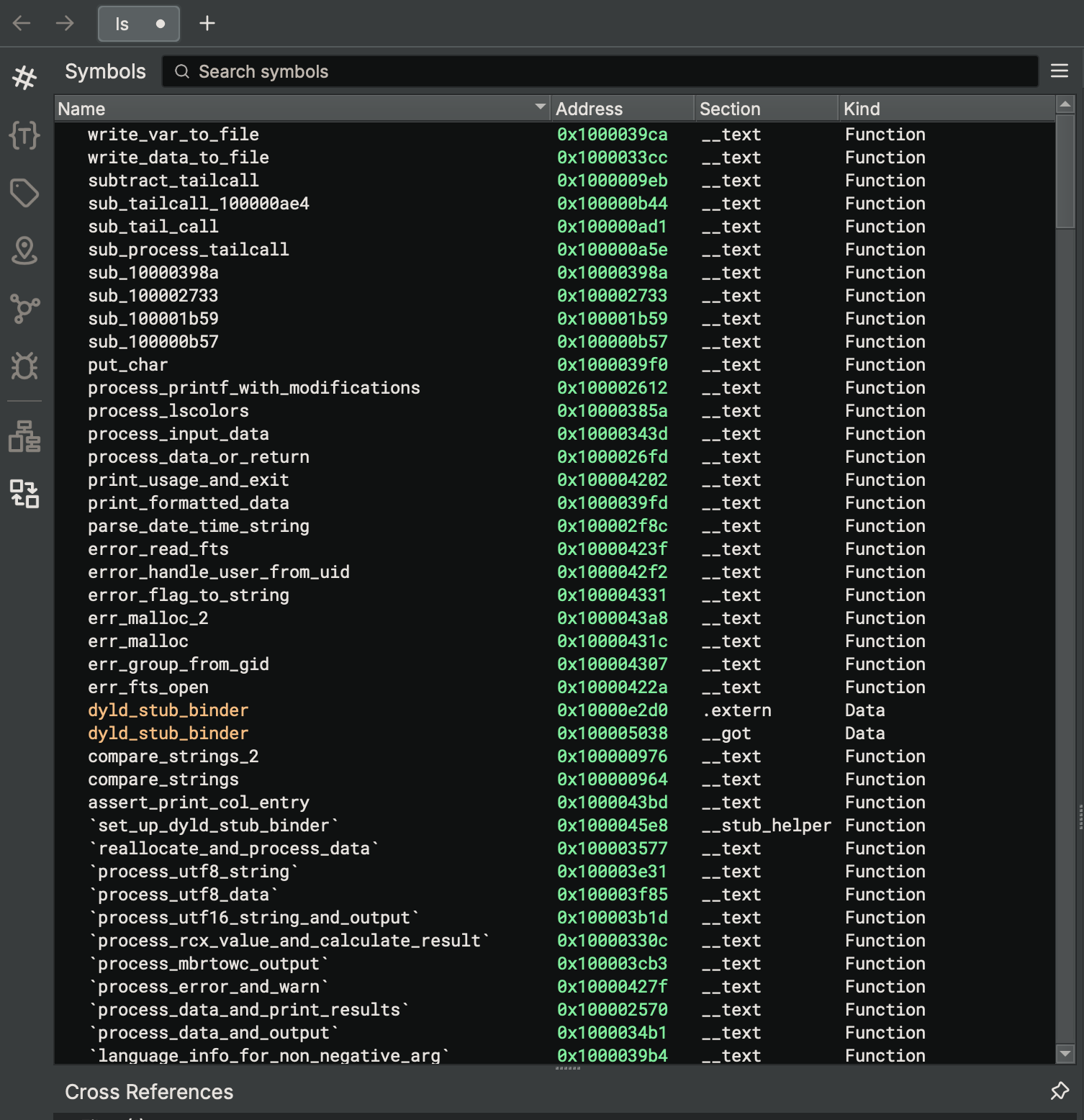Switch to the ls tab

tap(139, 24)
